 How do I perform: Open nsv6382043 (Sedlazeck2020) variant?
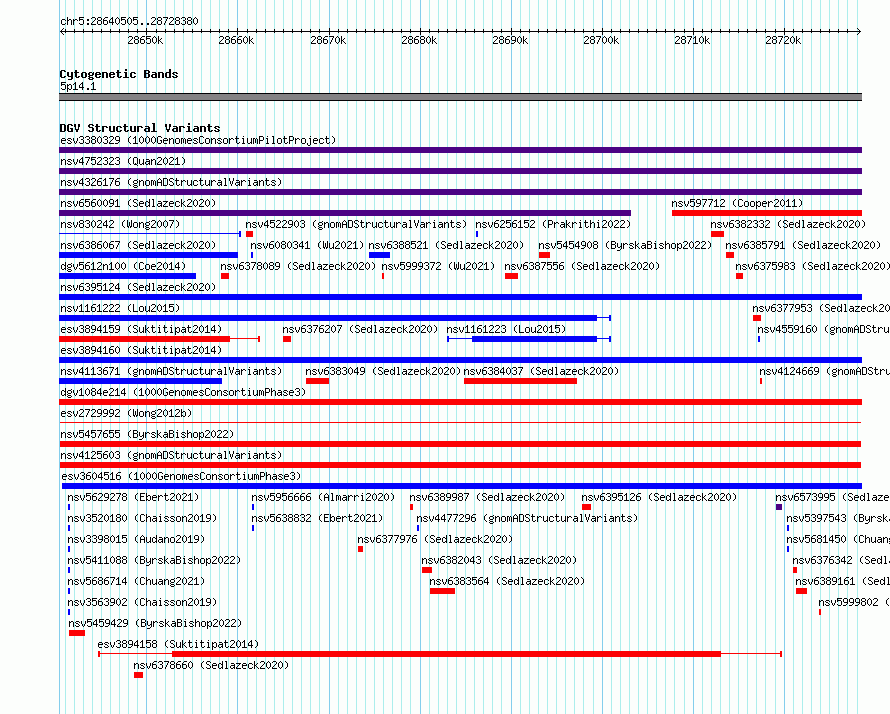click(x=499, y=560)
